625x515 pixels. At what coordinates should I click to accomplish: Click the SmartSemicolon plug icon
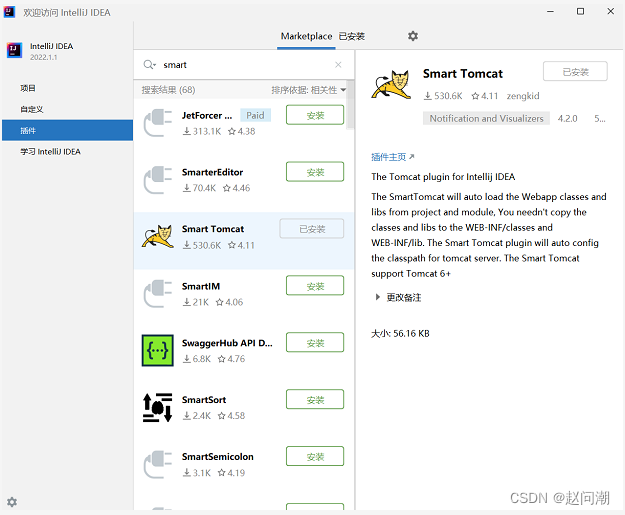coord(158,464)
